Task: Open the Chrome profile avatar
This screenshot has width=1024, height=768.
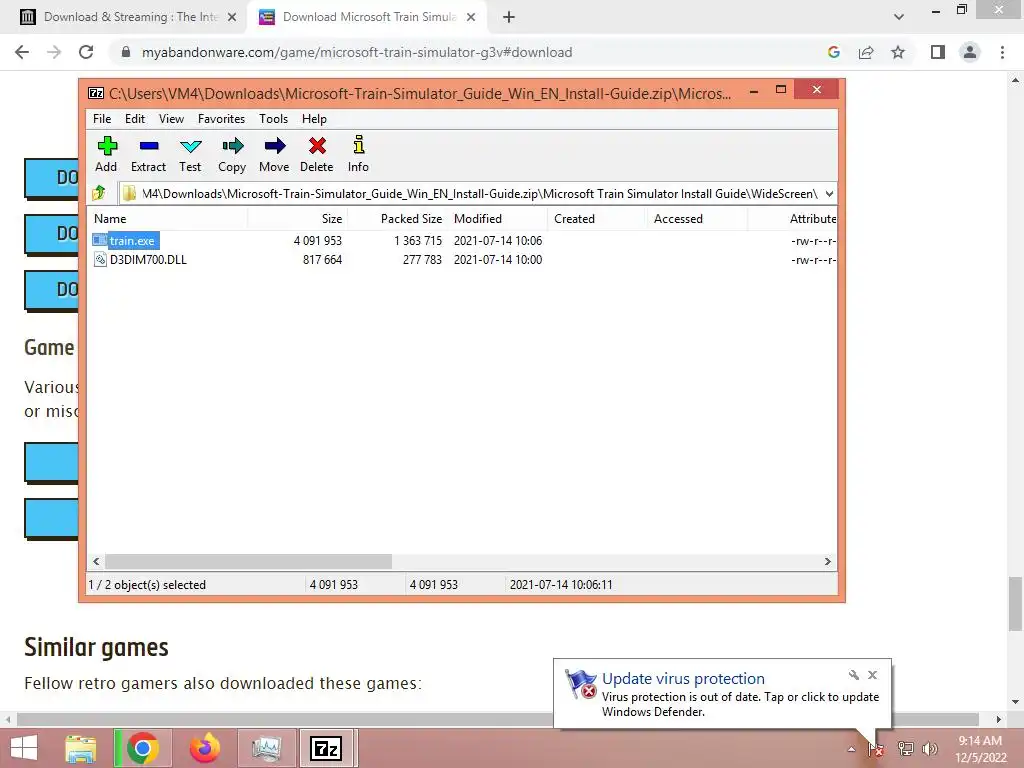Action: click(970, 52)
